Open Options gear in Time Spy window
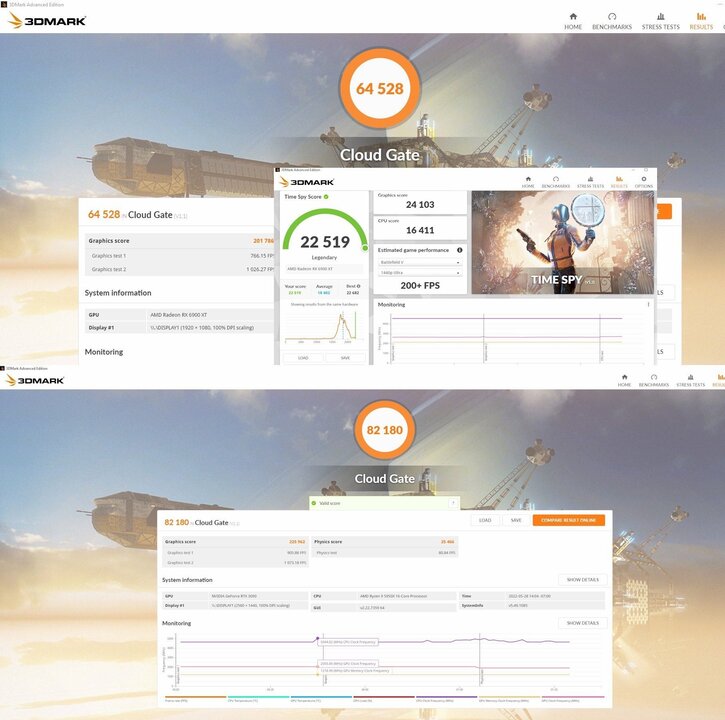The height and width of the screenshot is (720, 725). coord(643,181)
